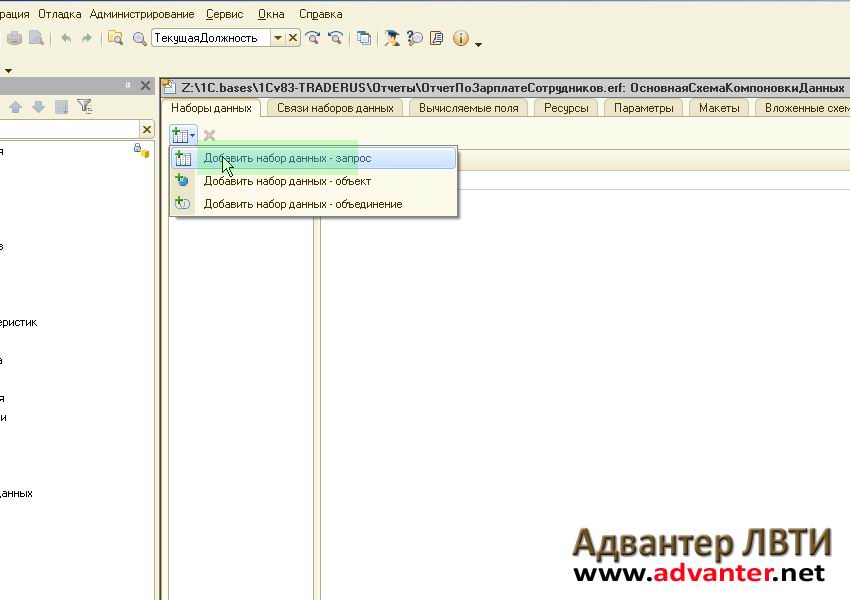This screenshot has height=600, width=850.
Task: Click the magnifier search icon beside ТекущаяДолжность
Action: (140, 38)
